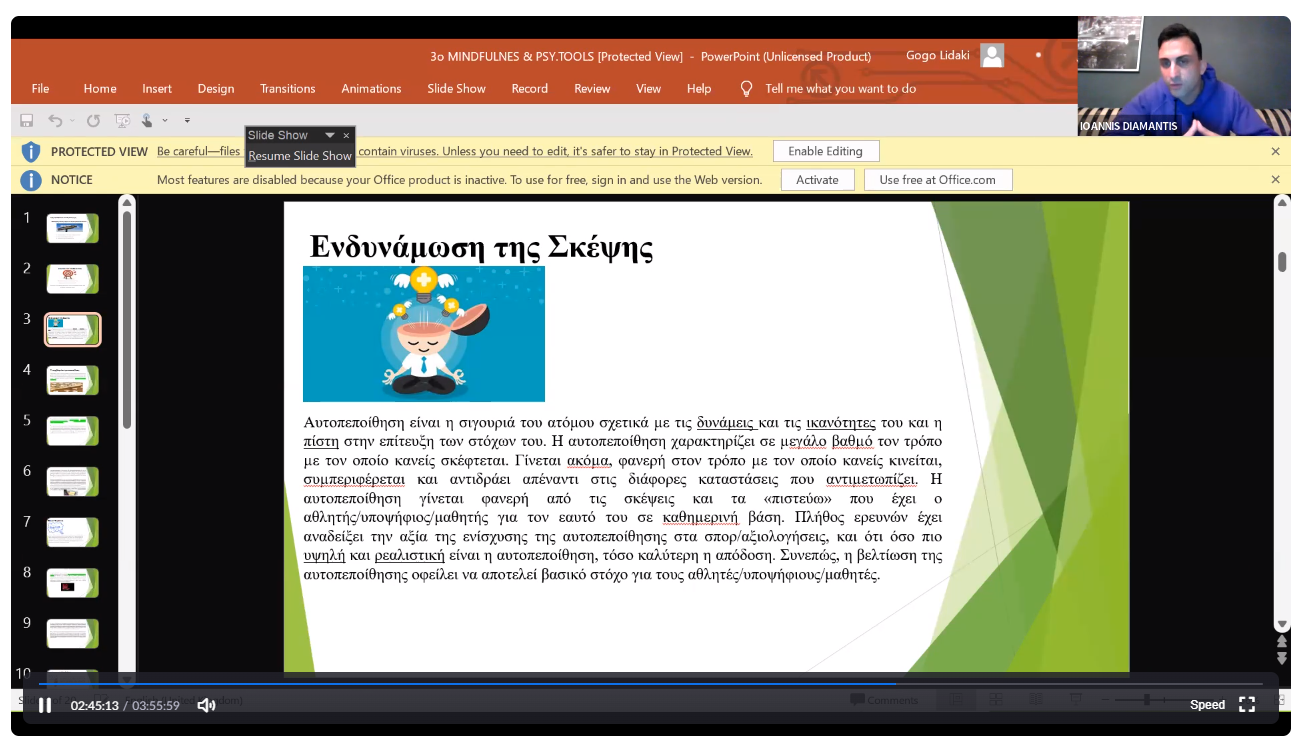Select slide 8 thumbnail
1292x736 pixels.
coord(72,583)
